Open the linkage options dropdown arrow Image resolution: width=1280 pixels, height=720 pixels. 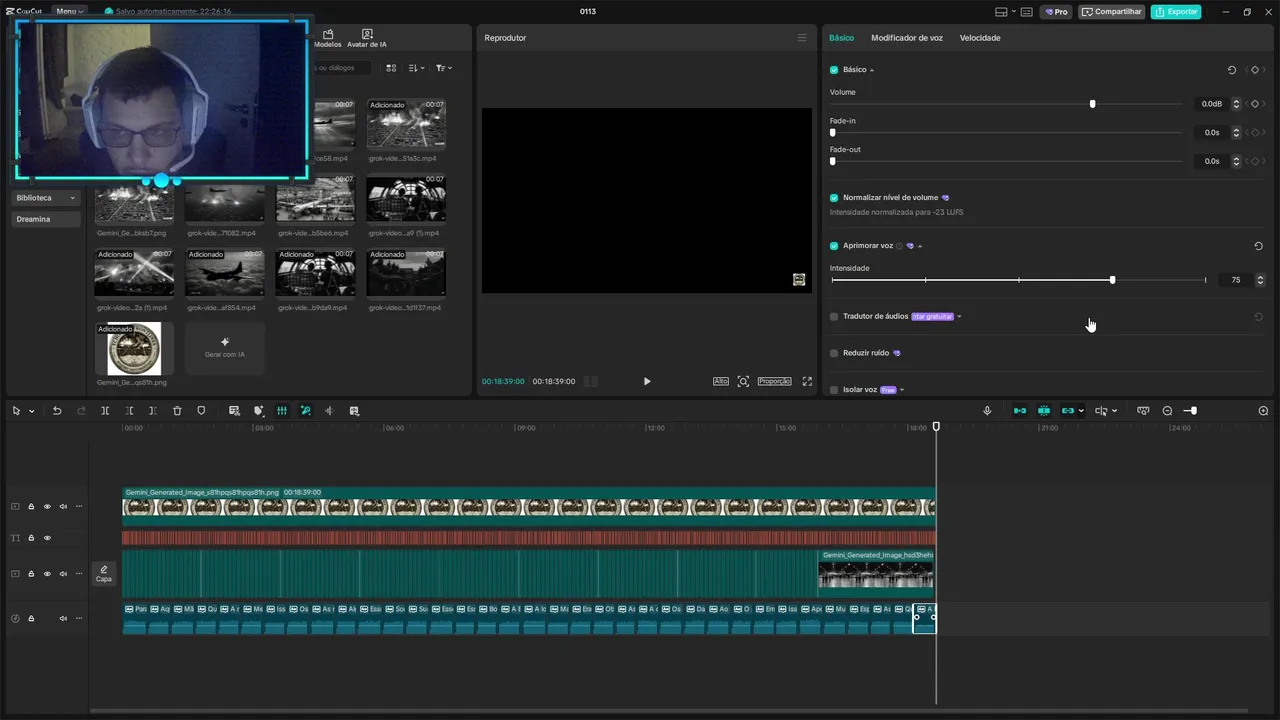point(1081,411)
